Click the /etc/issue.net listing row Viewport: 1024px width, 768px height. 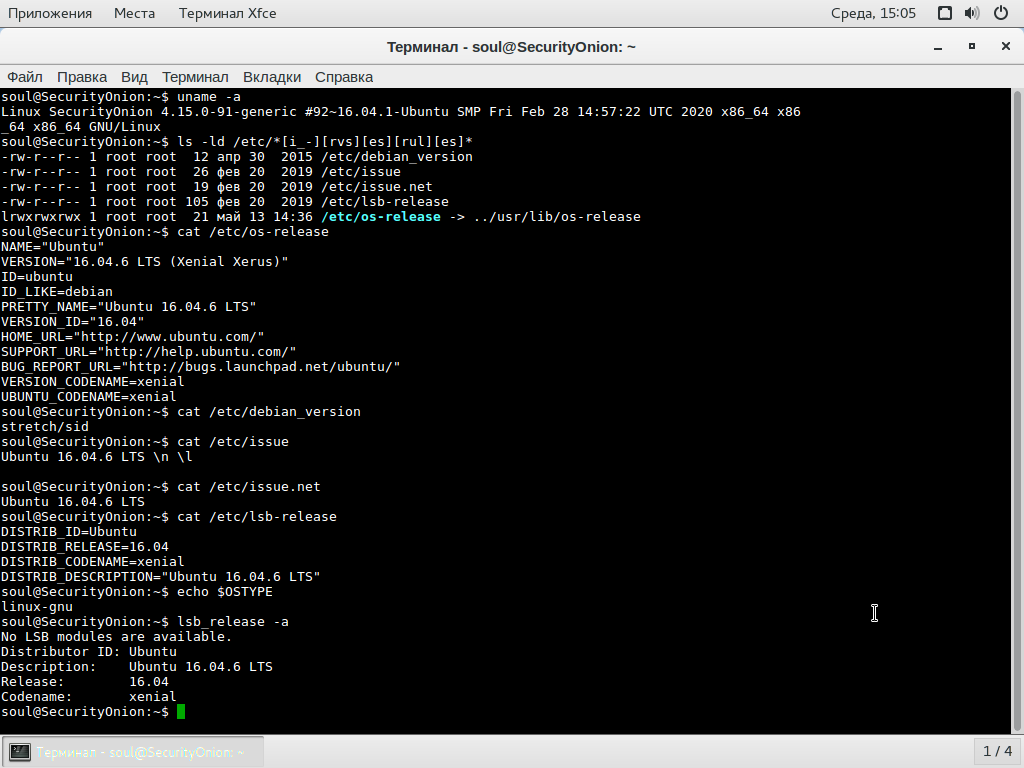[x=217, y=187]
